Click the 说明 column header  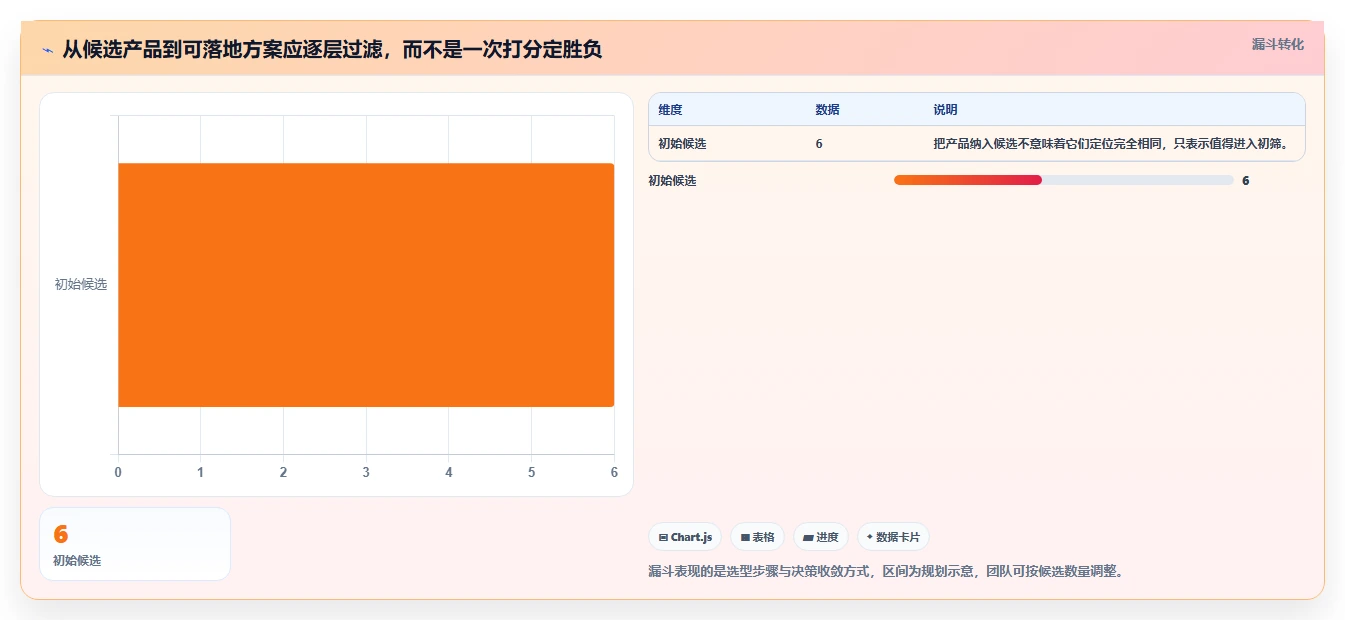pyautogui.click(x=945, y=110)
